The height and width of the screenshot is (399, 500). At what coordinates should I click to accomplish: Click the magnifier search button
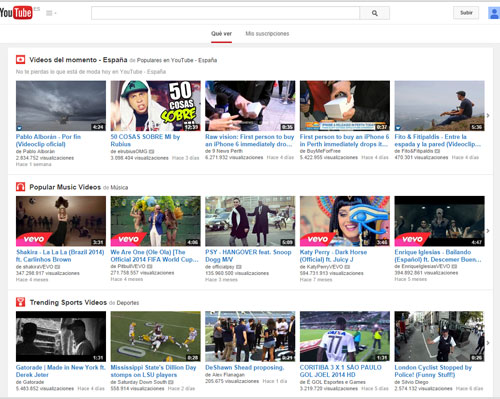click(x=375, y=13)
